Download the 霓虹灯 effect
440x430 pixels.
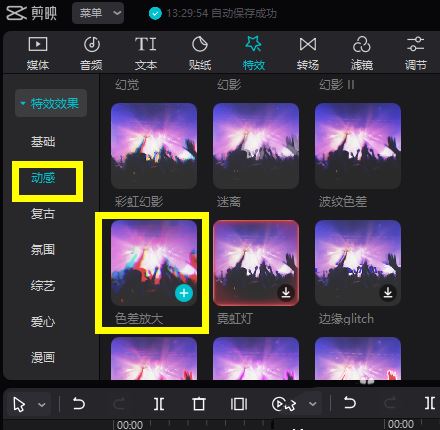point(286,293)
